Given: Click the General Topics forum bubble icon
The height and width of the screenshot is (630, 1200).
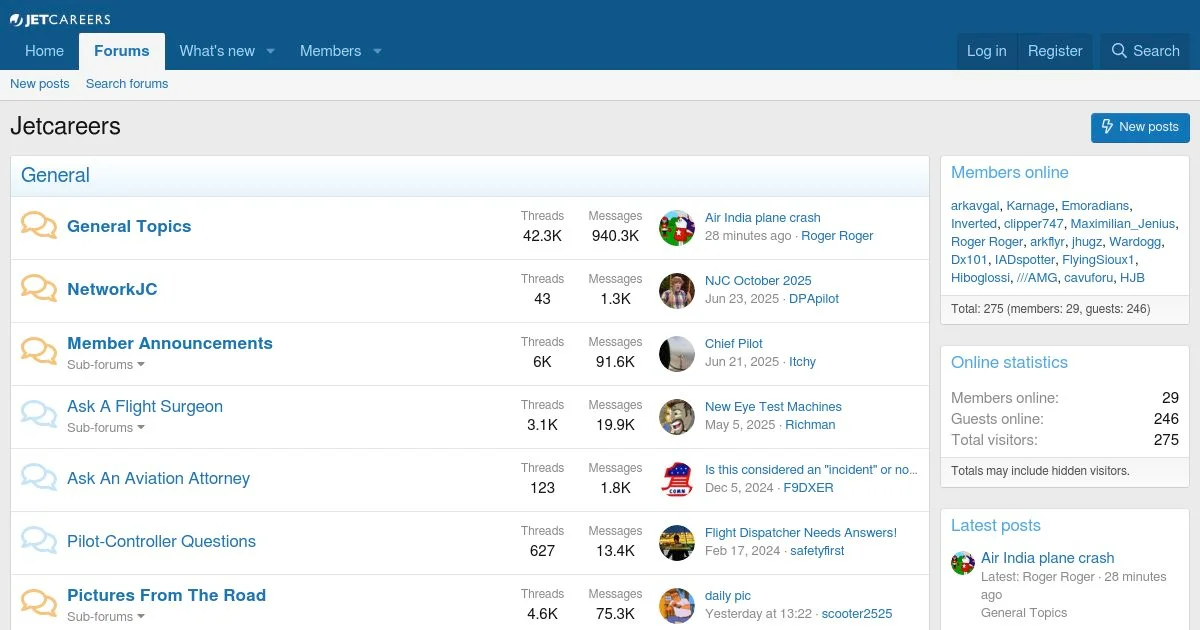Looking at the screenshot, I should point(39,226).
